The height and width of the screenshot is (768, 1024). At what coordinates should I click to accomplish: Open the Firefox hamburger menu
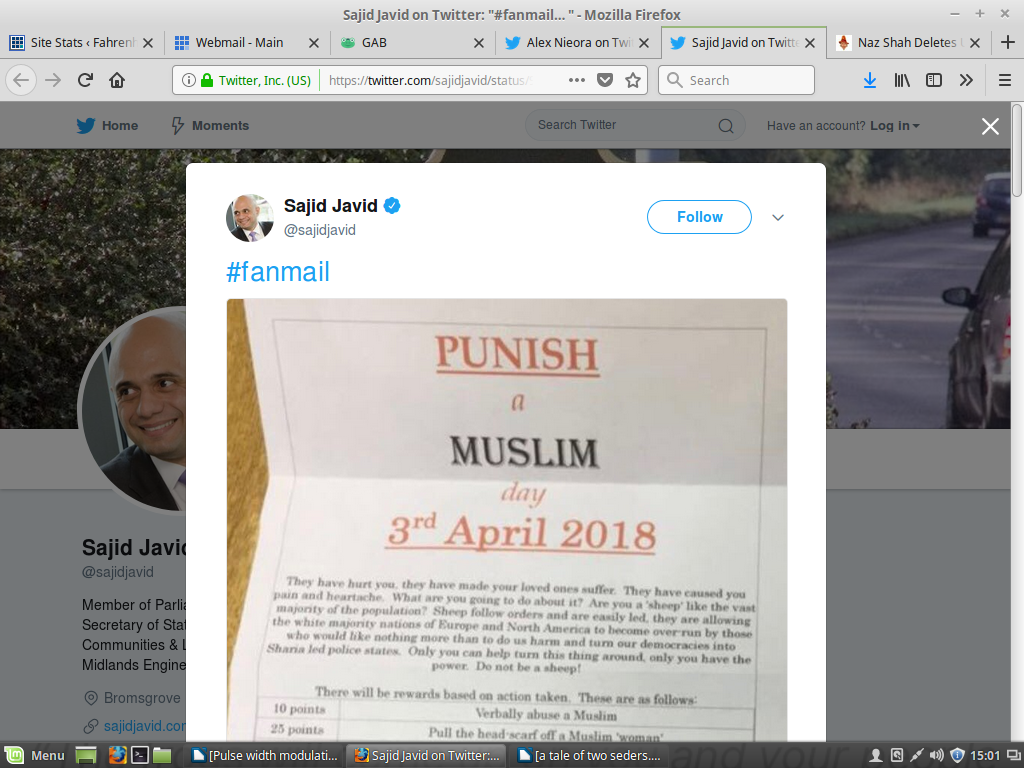coord(1004,80)
